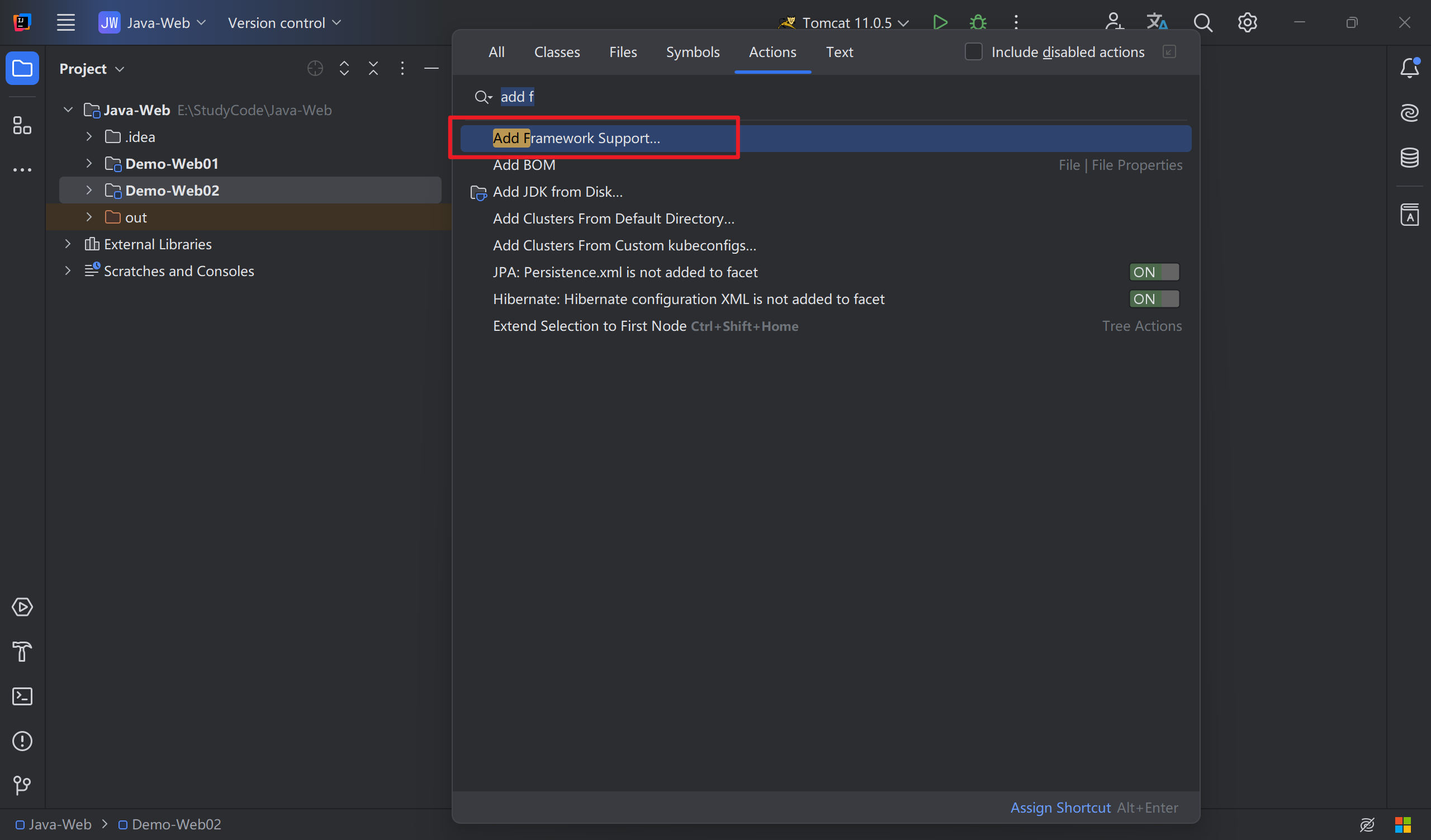
Task: Collapse all nodes in Project panel
Action: [x=373, y=69]
